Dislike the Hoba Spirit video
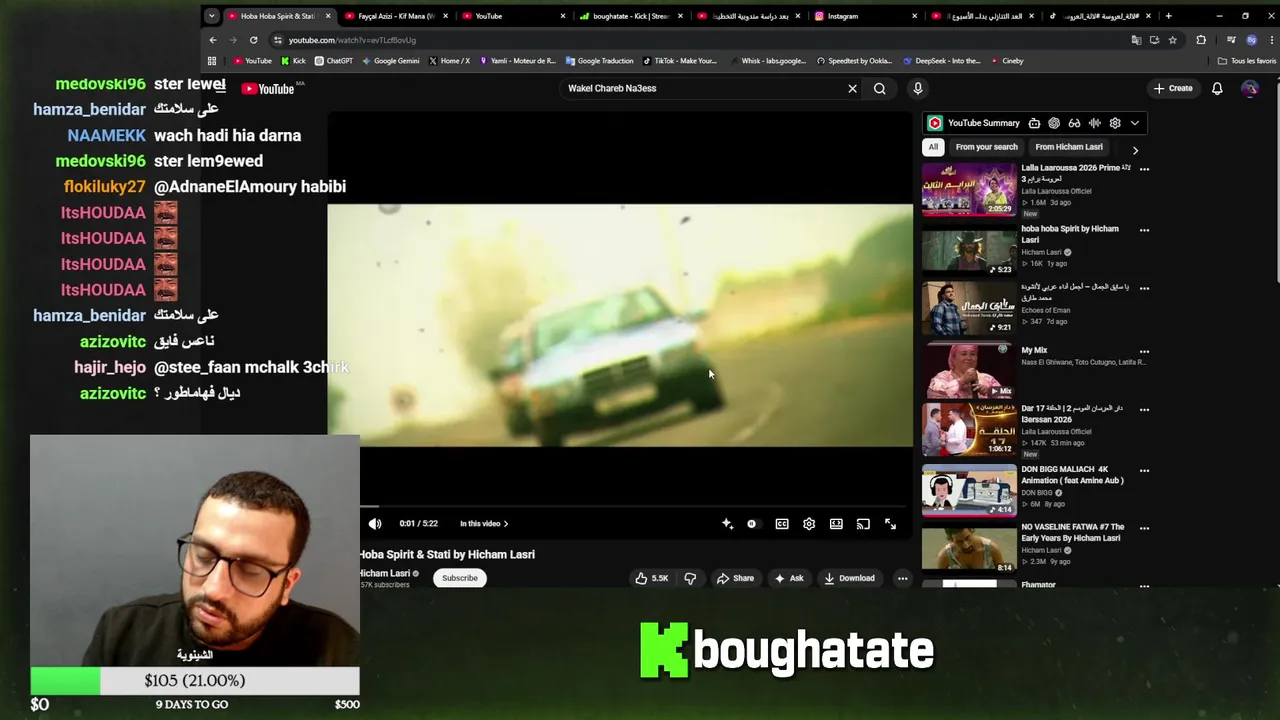This screenshot has width=1280, height=720. [690, 578]
